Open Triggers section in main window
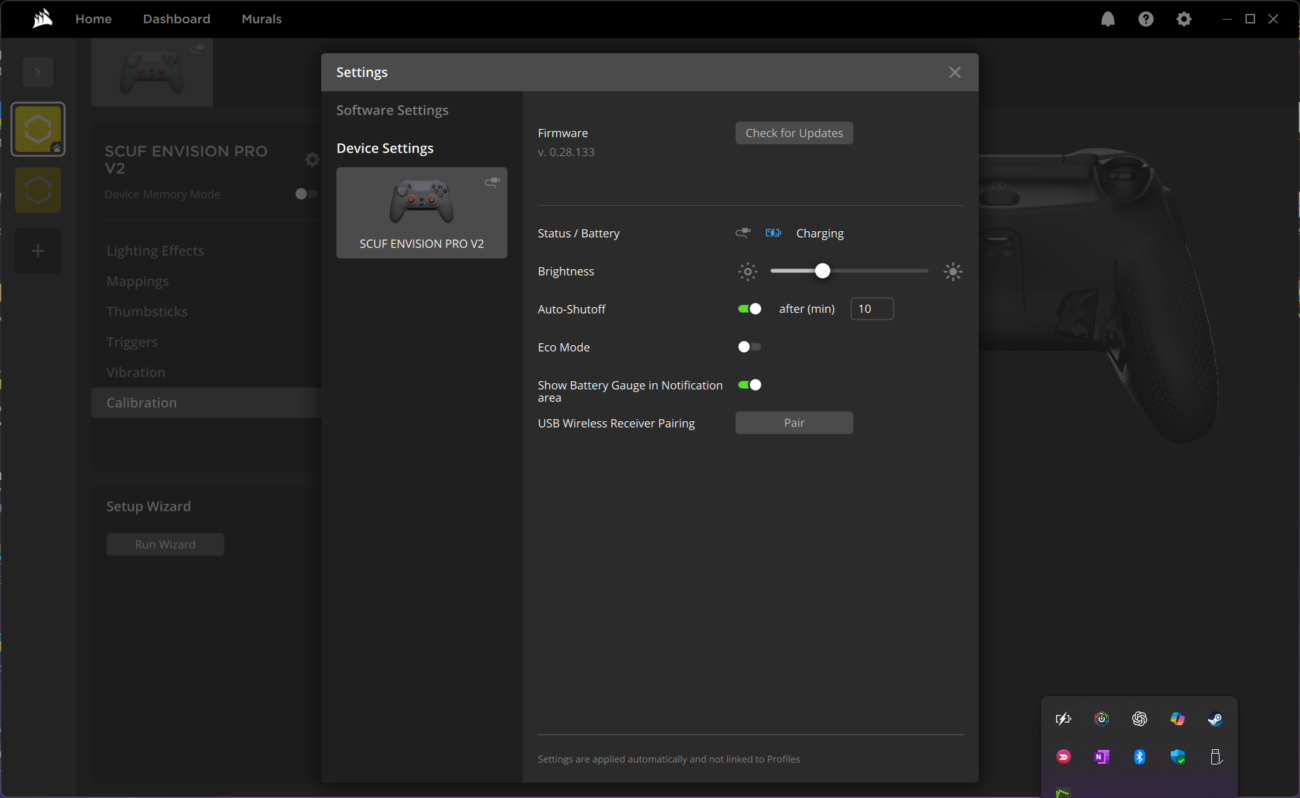The height and width of the screenshot is (798, 1300). pos(132,342)
